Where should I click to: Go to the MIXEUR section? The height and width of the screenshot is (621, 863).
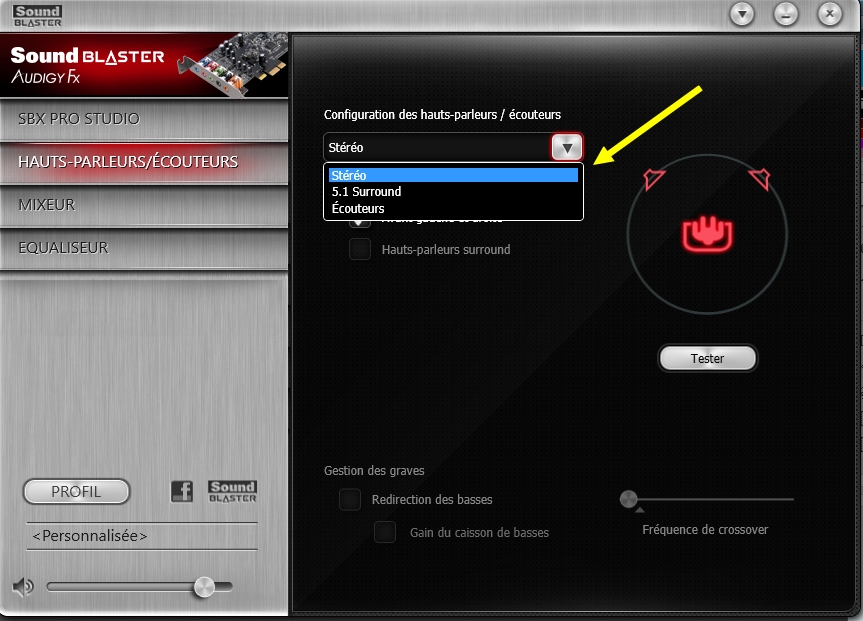[144, 205]
